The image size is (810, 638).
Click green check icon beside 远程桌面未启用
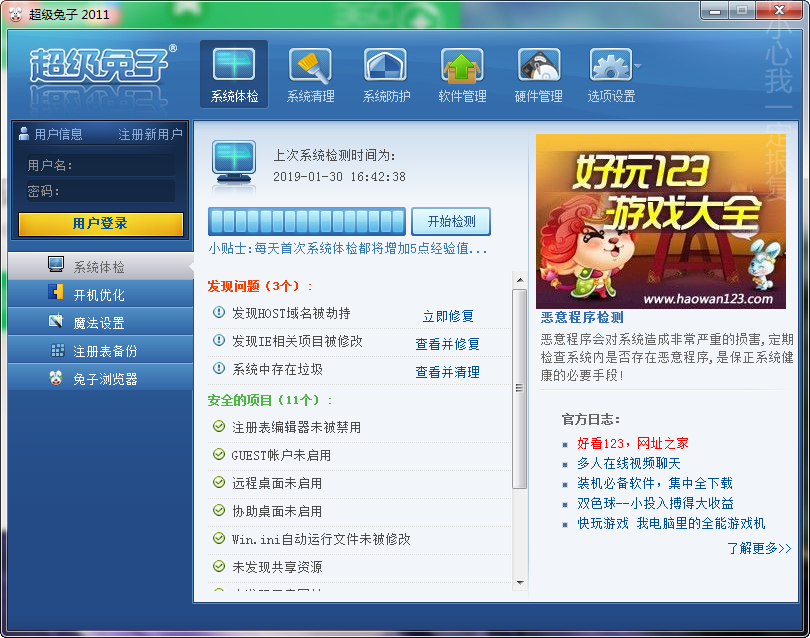219,482
